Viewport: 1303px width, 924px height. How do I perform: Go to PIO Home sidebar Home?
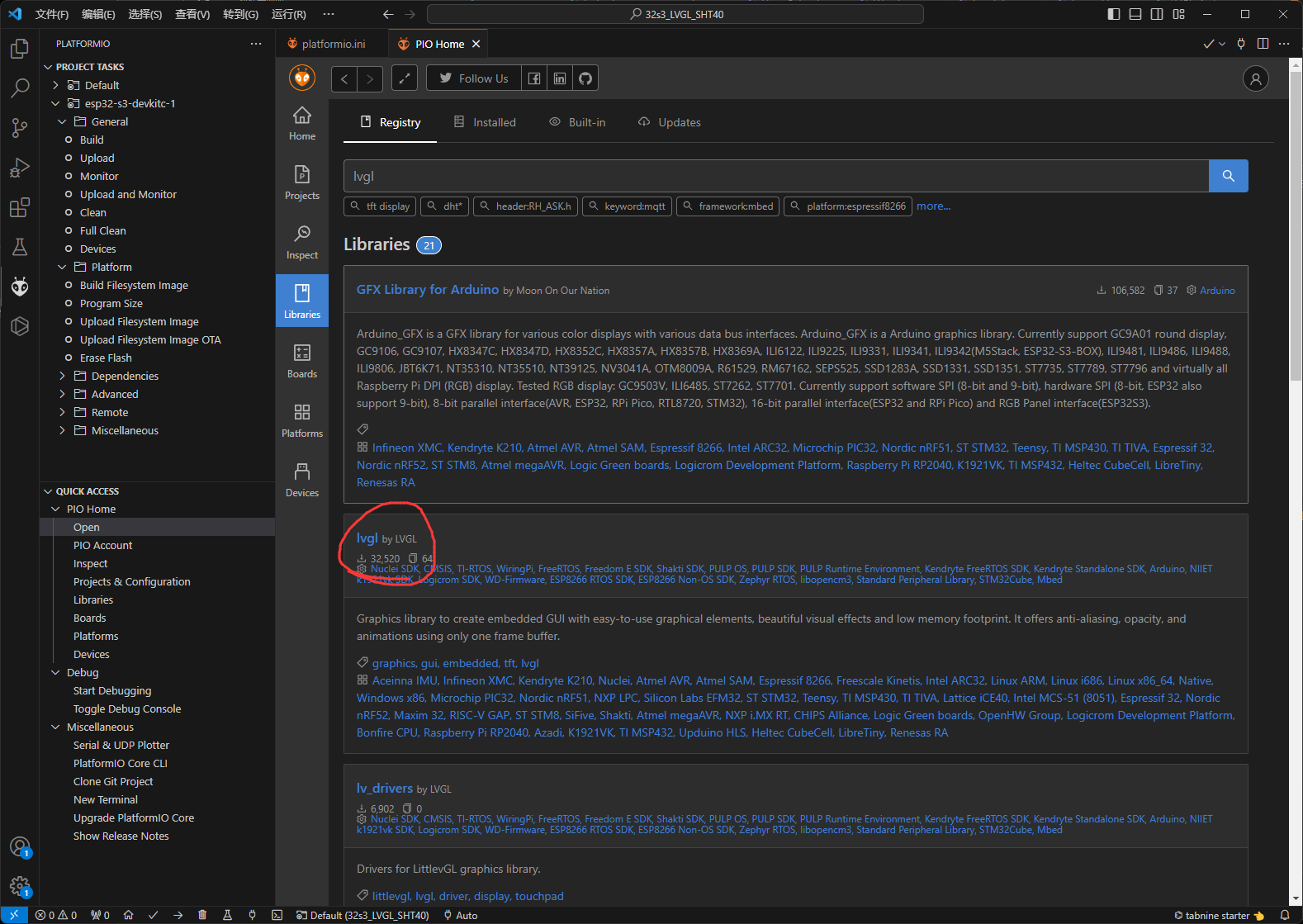click(302, 124)
